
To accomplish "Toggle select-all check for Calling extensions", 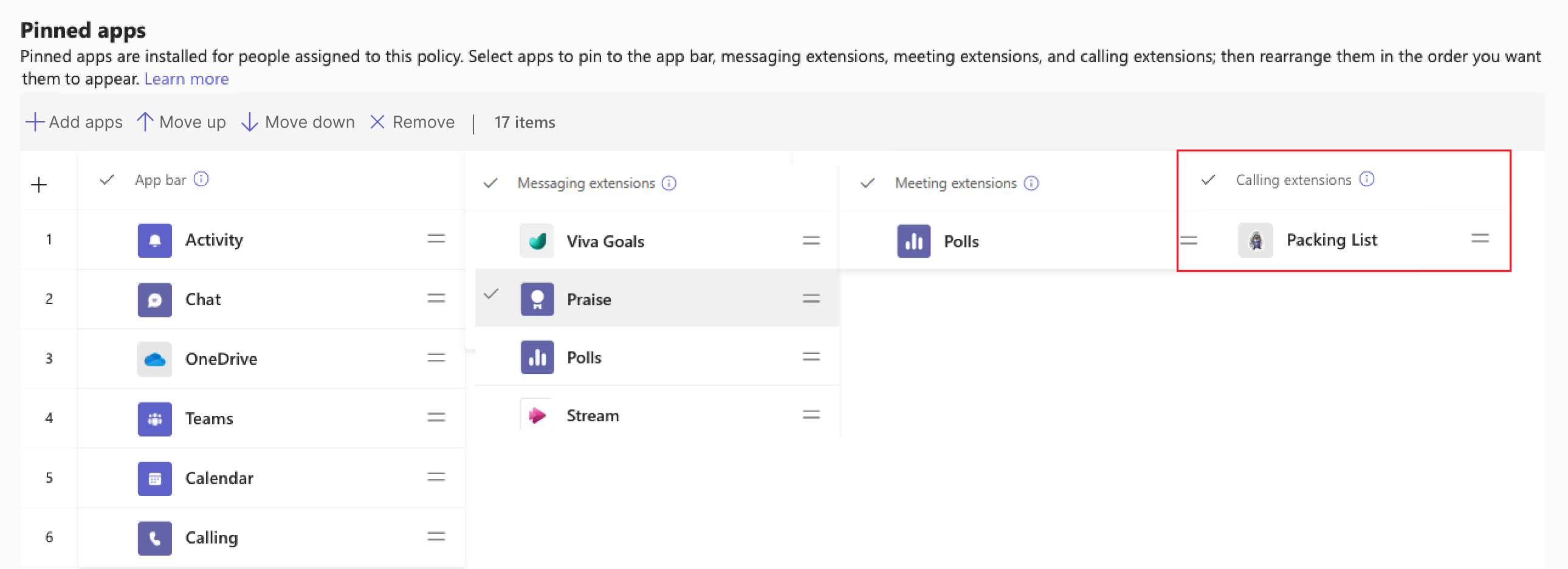I will tap(1208, 179).
